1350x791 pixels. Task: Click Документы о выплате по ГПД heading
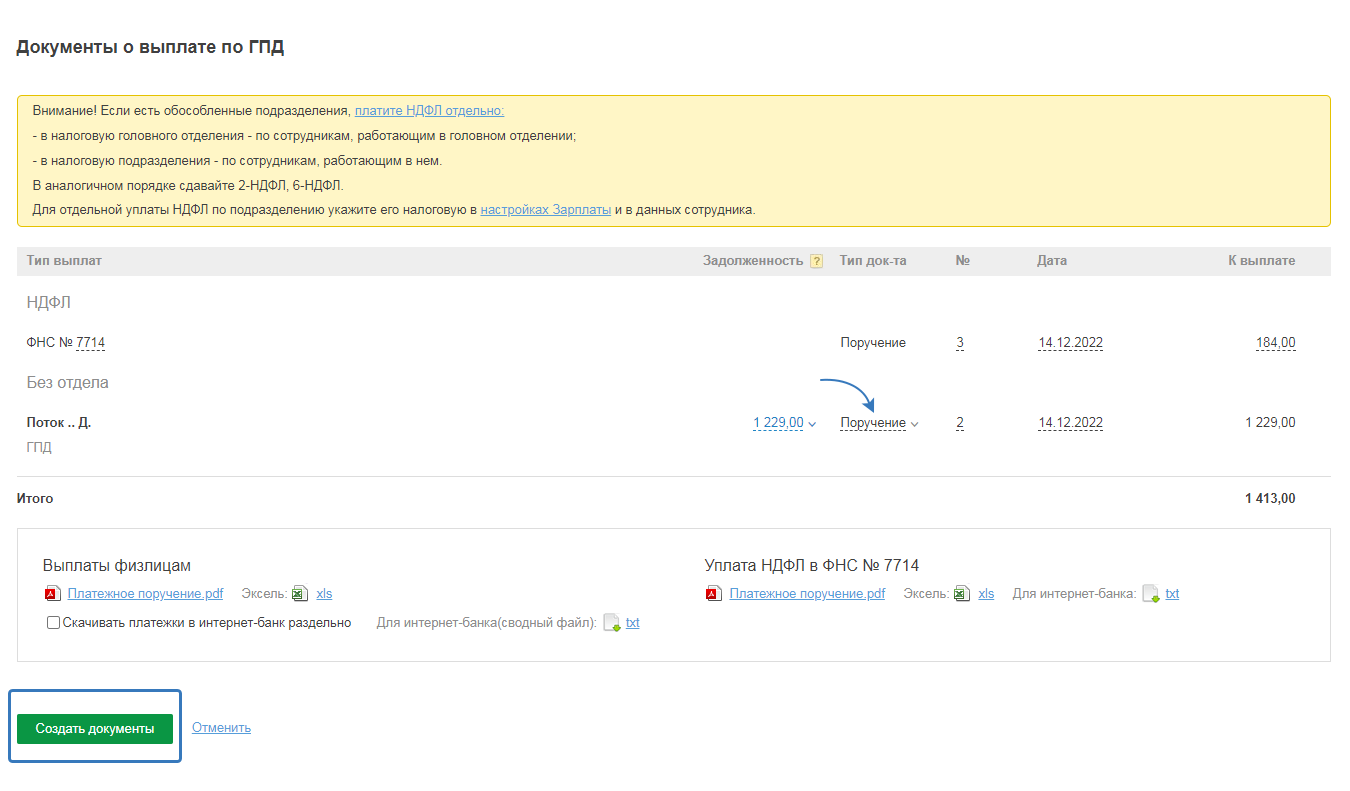tap(151, 47)
